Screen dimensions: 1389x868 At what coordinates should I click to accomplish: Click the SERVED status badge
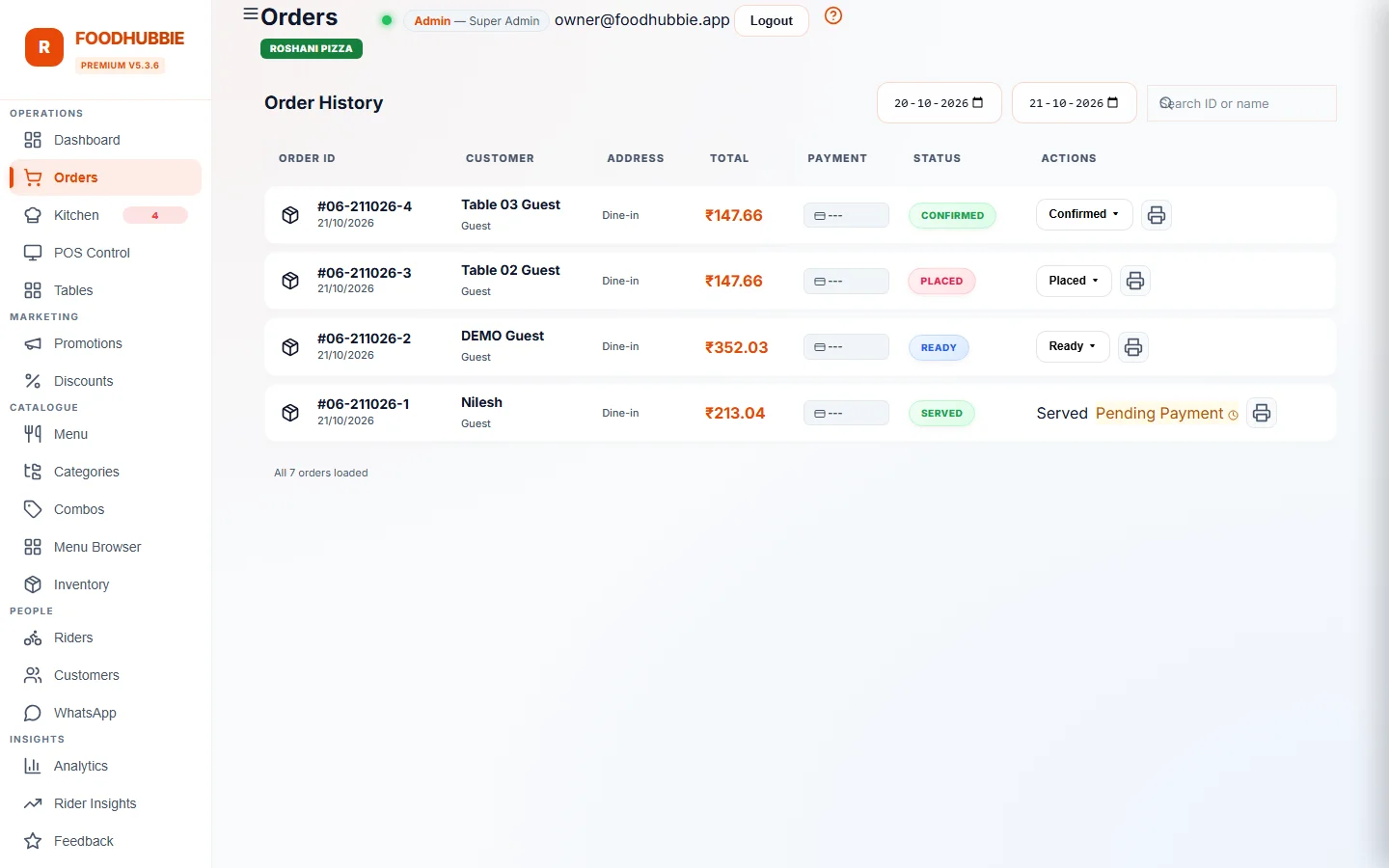(x=941, y=413)
